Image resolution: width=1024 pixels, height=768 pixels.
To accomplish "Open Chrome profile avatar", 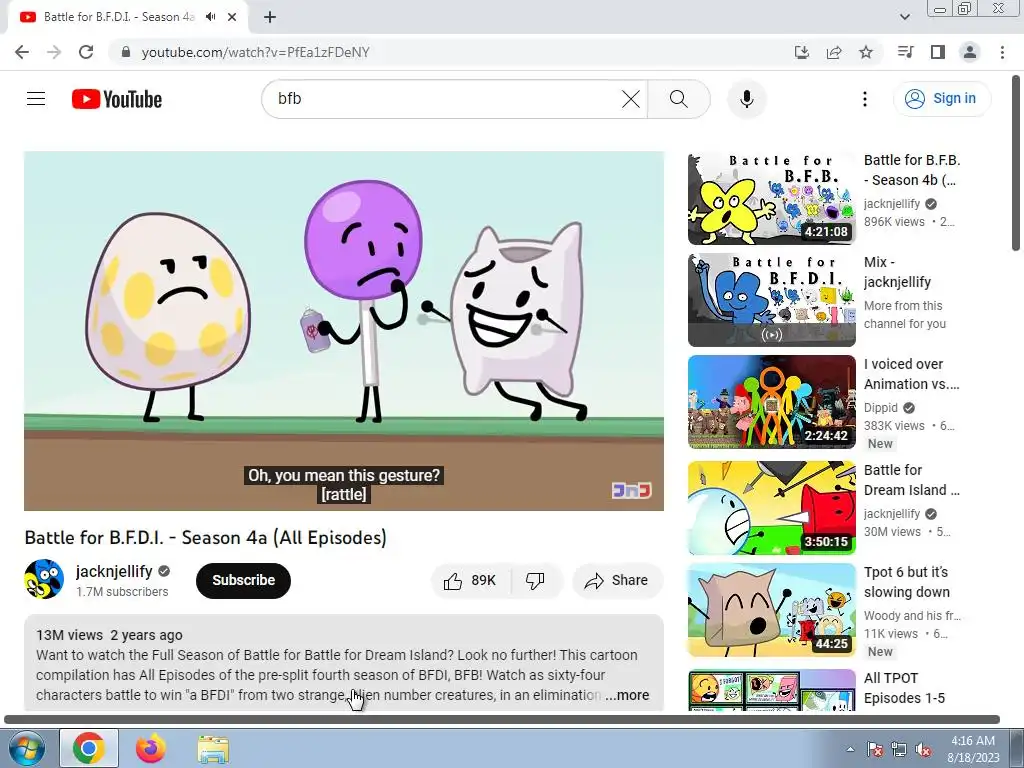I will [x=970, y=52].
